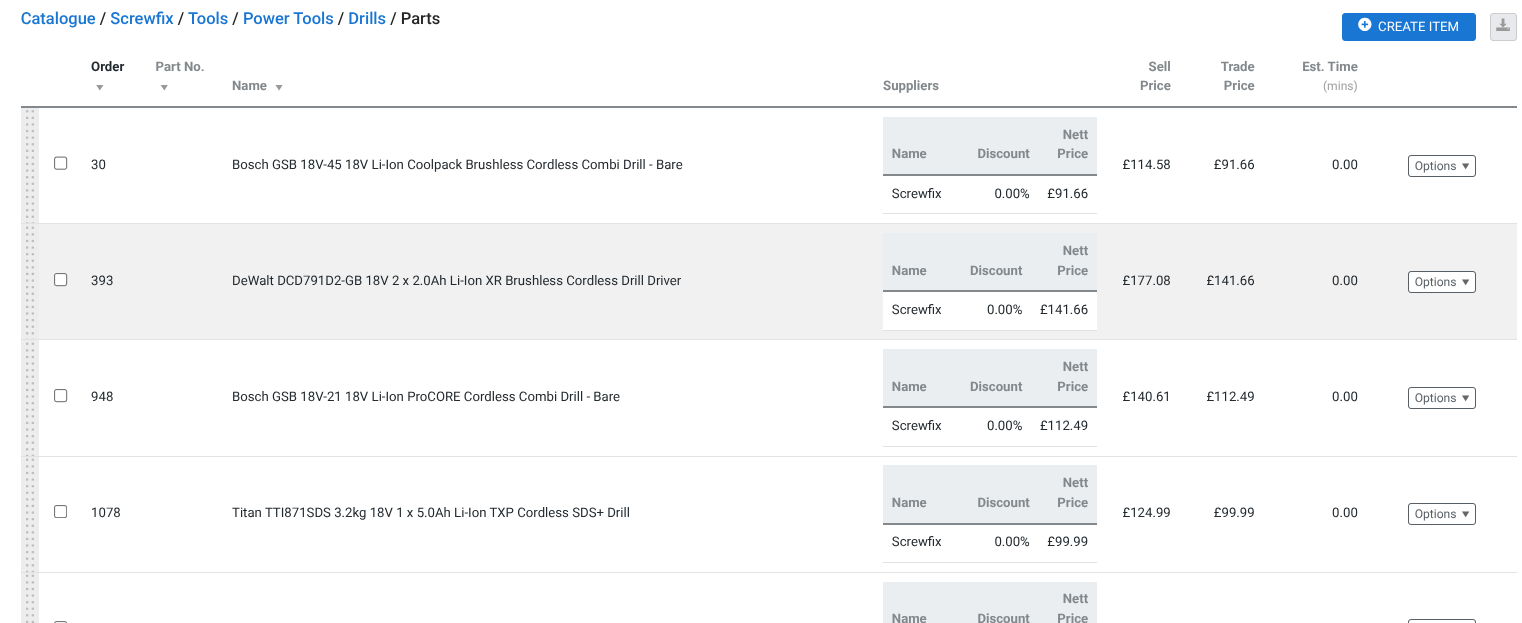The width and height of the screenshot is (1522, 623).
Task: Expand Options menu for the DeWalt drill driver
Action: pos(1441,282)
